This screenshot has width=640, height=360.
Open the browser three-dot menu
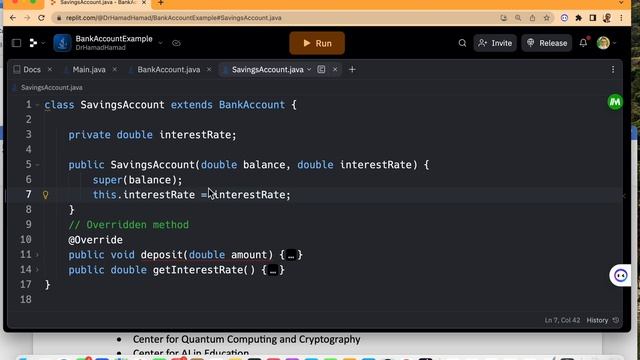[621, 18]
